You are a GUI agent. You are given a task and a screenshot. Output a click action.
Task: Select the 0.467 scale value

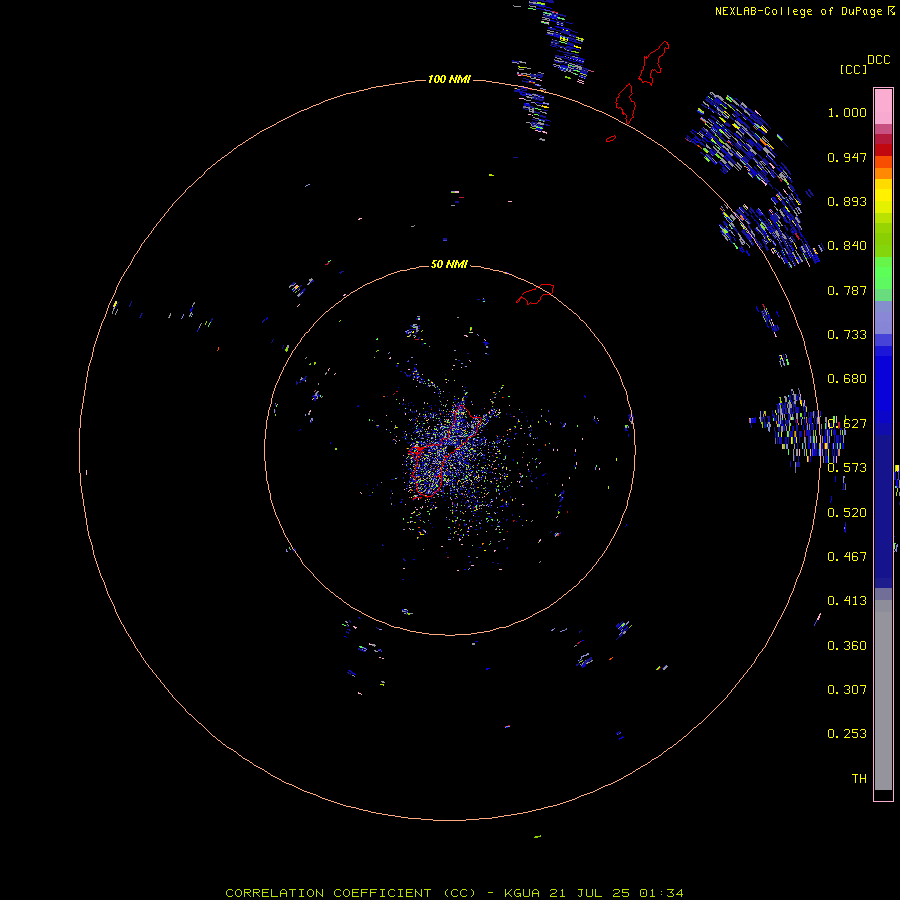[x=847, y=557]
